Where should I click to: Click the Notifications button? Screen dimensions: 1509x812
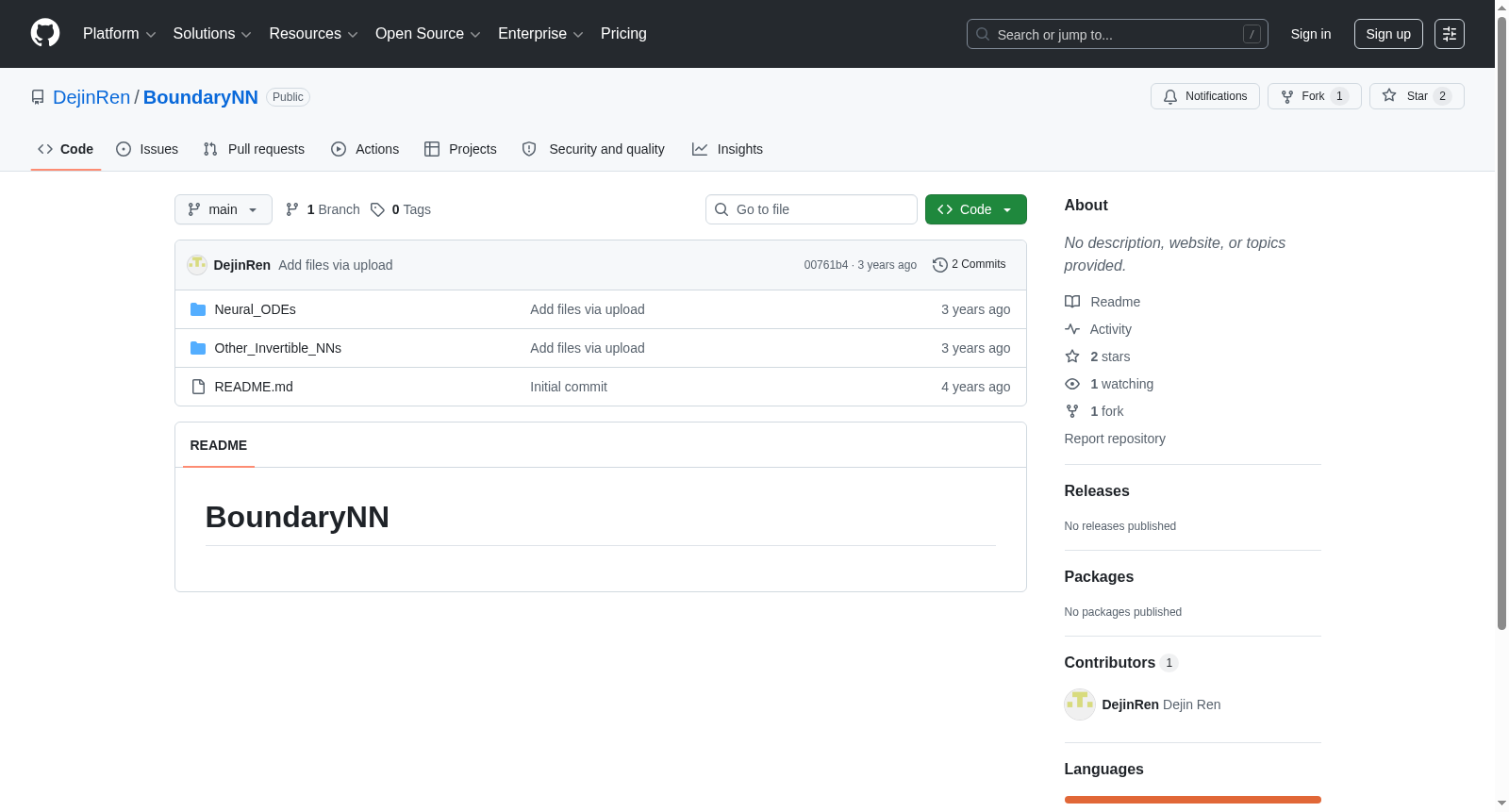pyautogui.click(x=1205, y=96)
